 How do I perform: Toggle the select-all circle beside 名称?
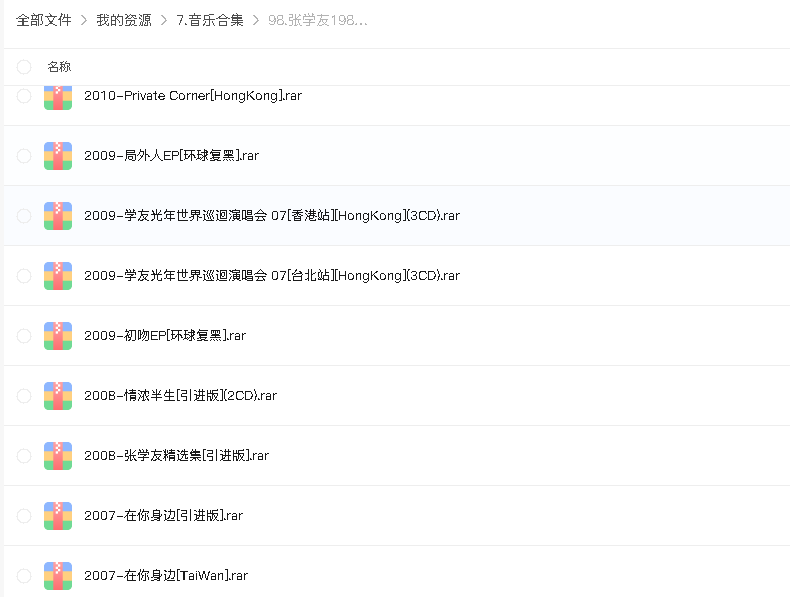tap(24, 67)
